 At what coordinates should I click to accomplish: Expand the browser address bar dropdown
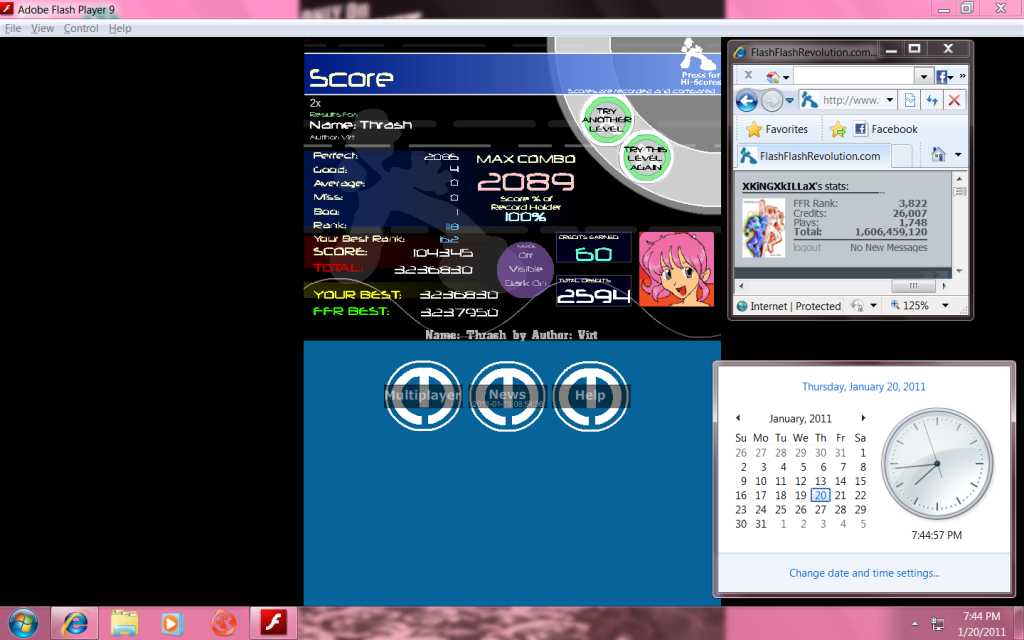coord(889,101)
